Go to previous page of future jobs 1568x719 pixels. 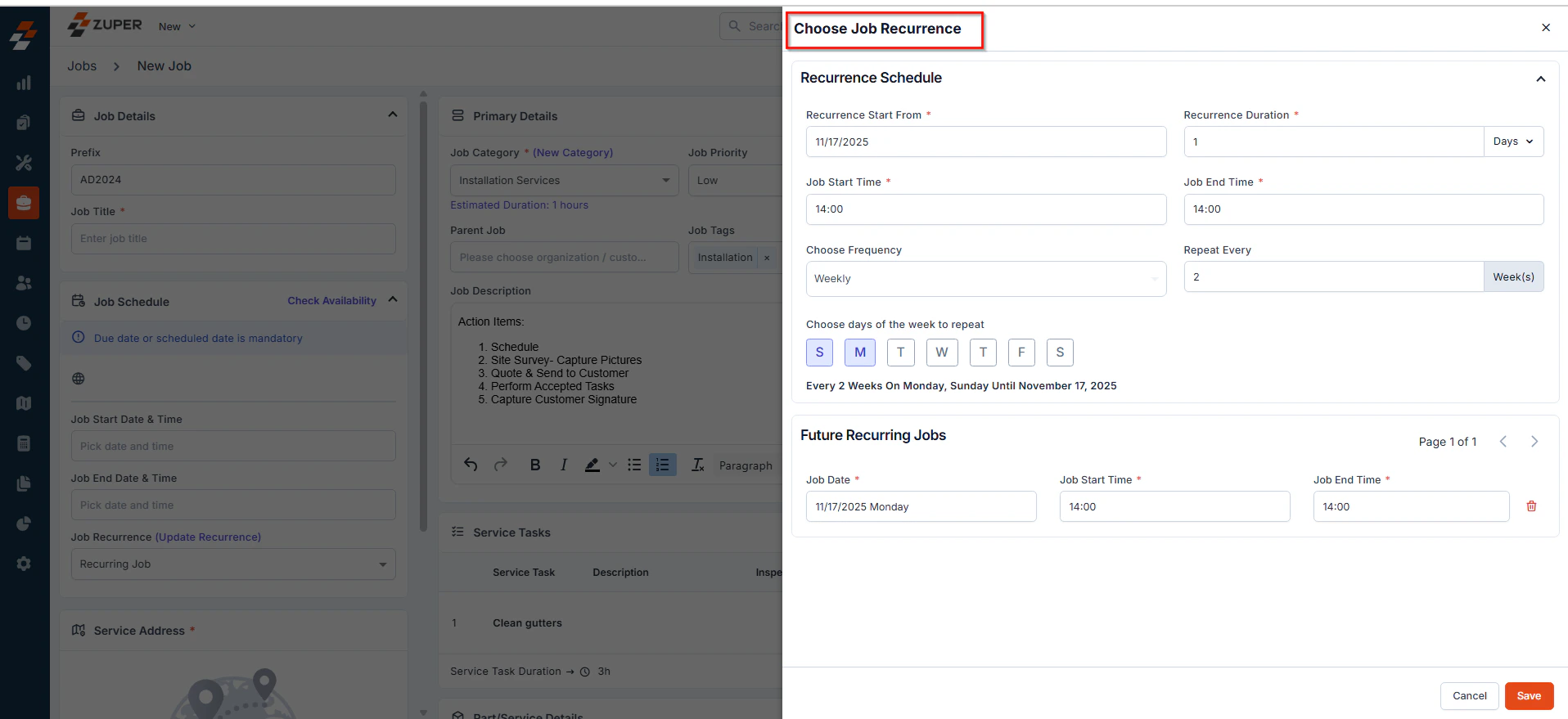click(1503, 442)
